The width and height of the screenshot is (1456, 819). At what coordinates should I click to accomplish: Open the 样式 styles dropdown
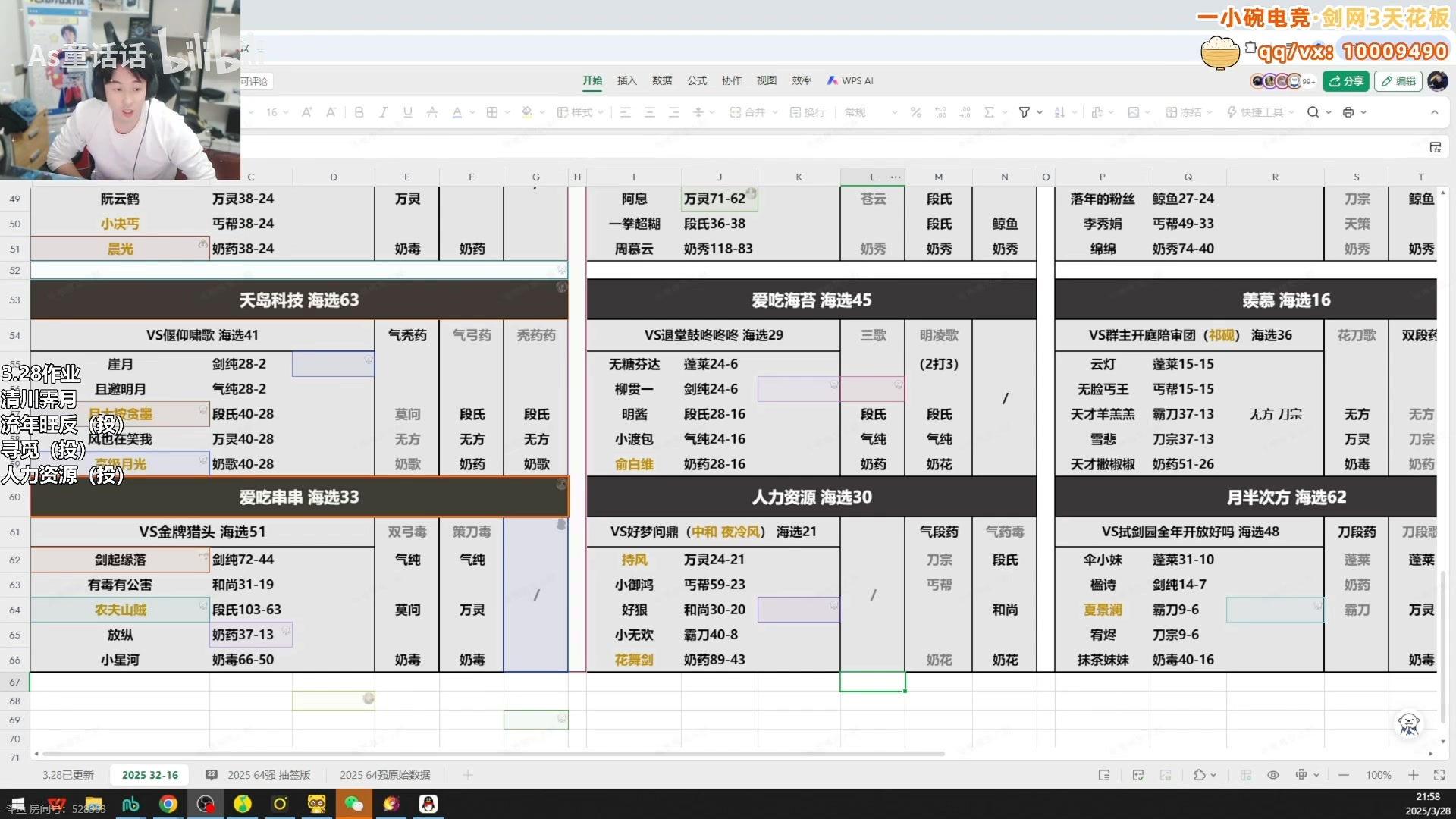pyautogui.click(x=580, y=112)
